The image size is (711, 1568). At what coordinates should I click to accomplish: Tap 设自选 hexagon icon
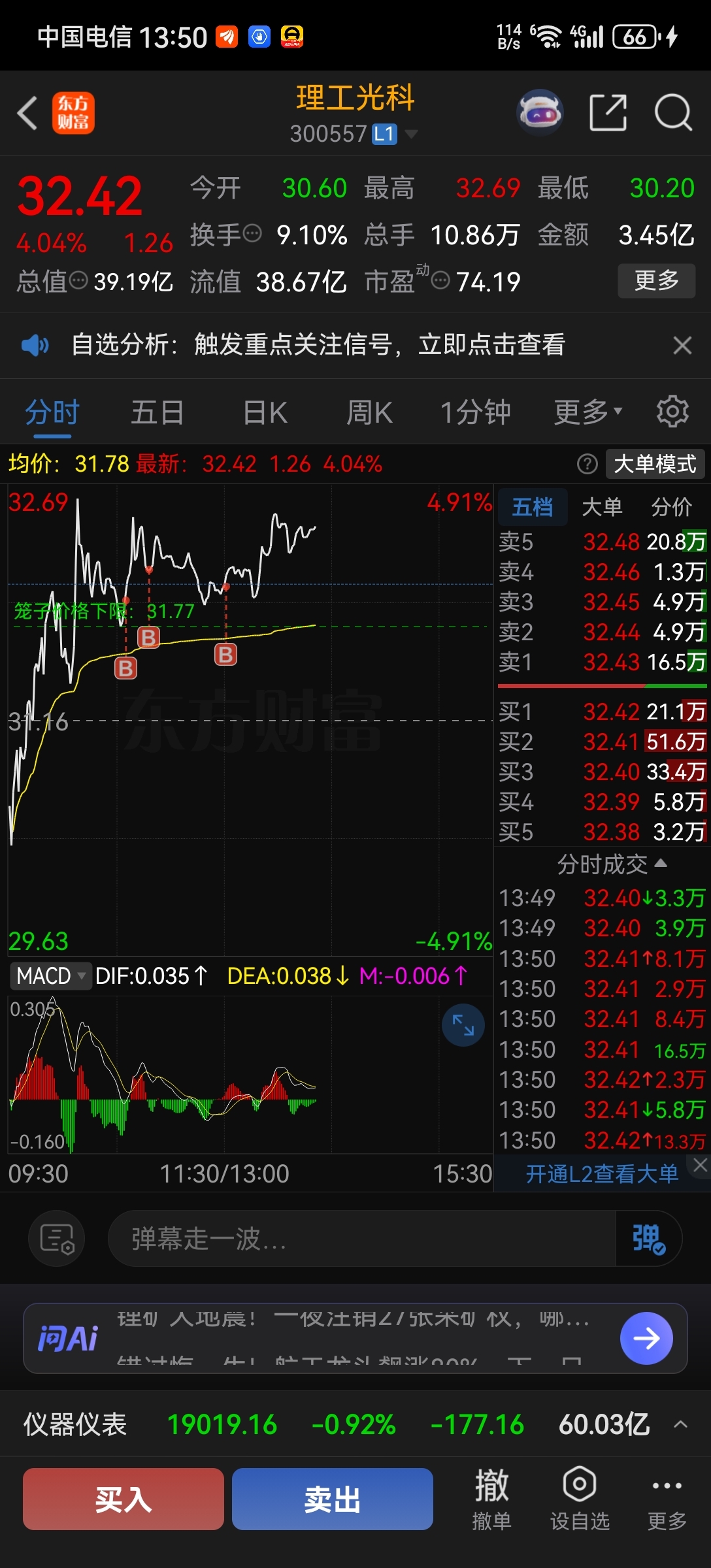click(580, 1497)
